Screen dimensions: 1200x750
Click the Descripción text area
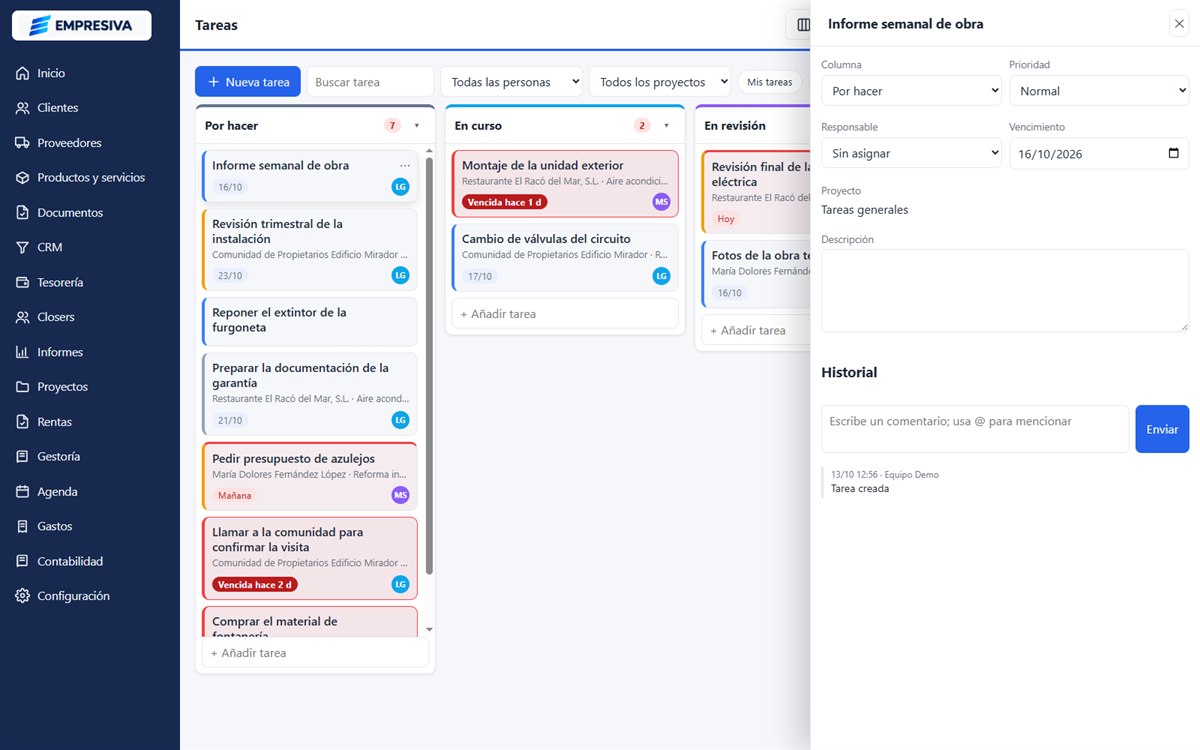coord(1005,291)
